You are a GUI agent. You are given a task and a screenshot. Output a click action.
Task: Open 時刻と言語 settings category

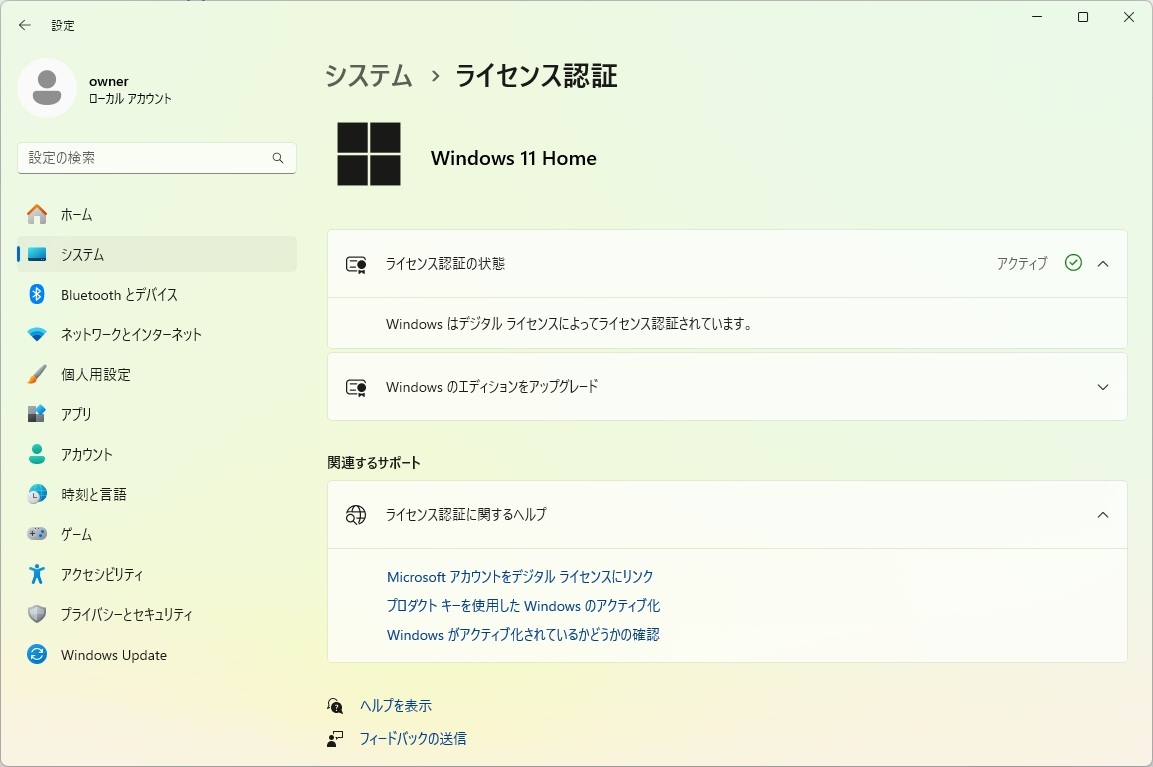pyautogui.click(x=157, y=494)
